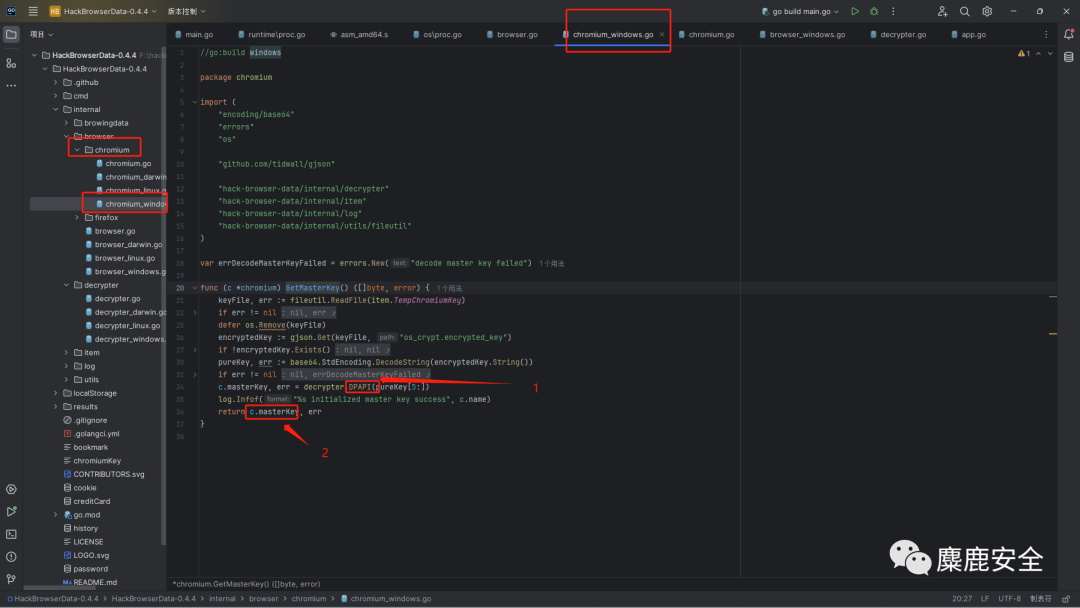Run go build main.go
Image resolution: width=1080 pixels, height=608 pixels.
(x=855, y=11)
